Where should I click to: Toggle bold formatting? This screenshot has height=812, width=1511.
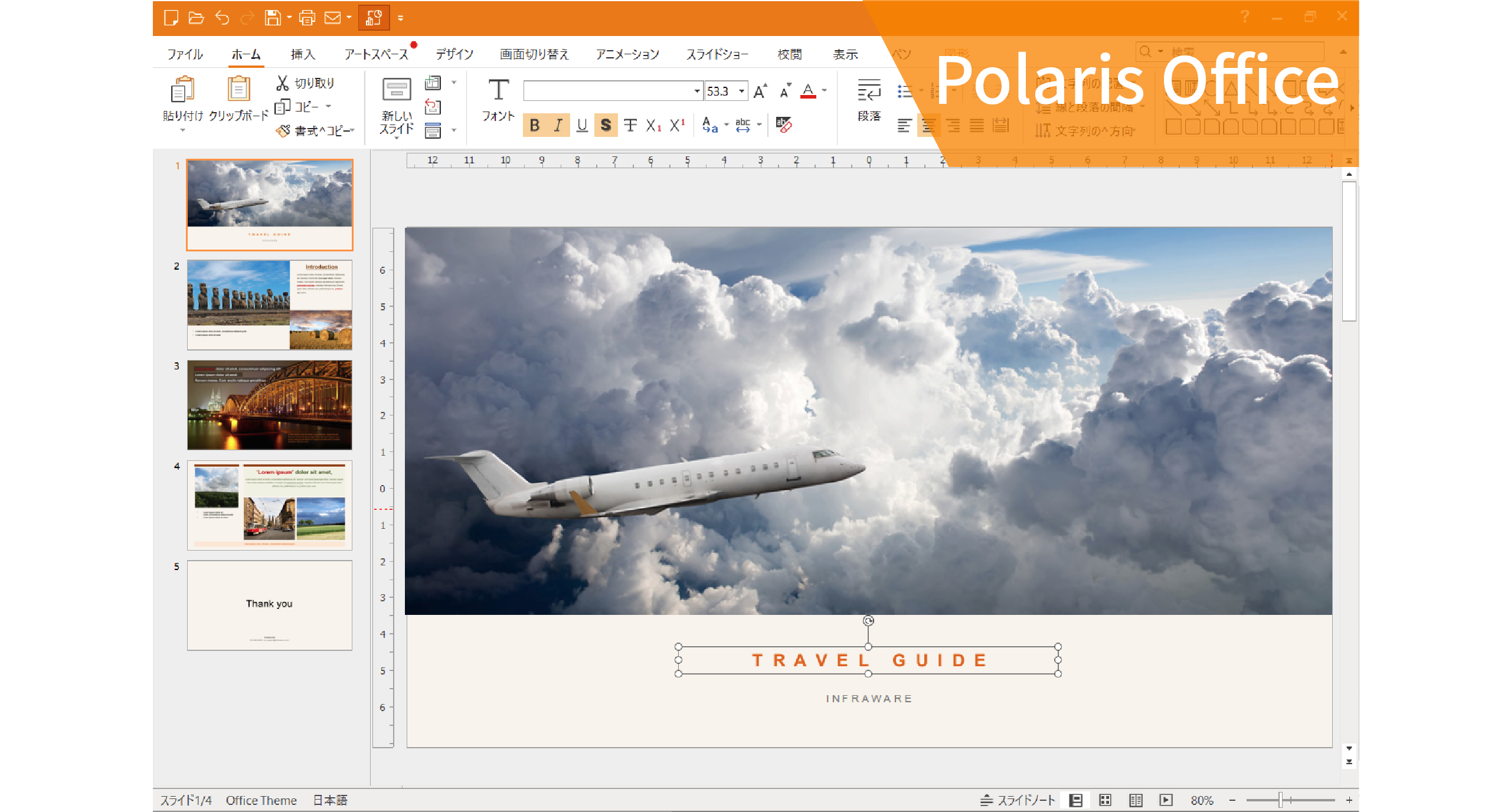[x=535, y=125]
